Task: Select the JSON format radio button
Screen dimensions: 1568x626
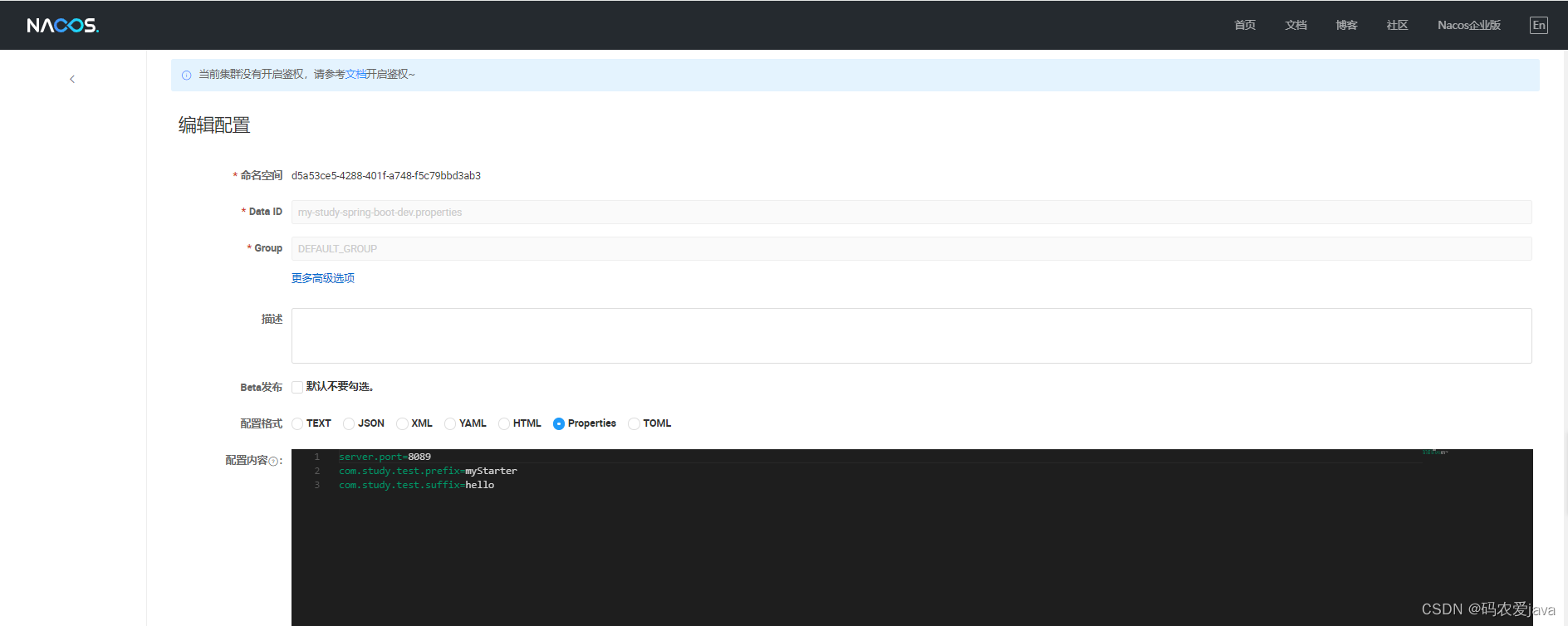Action: (x=349, y=423)
